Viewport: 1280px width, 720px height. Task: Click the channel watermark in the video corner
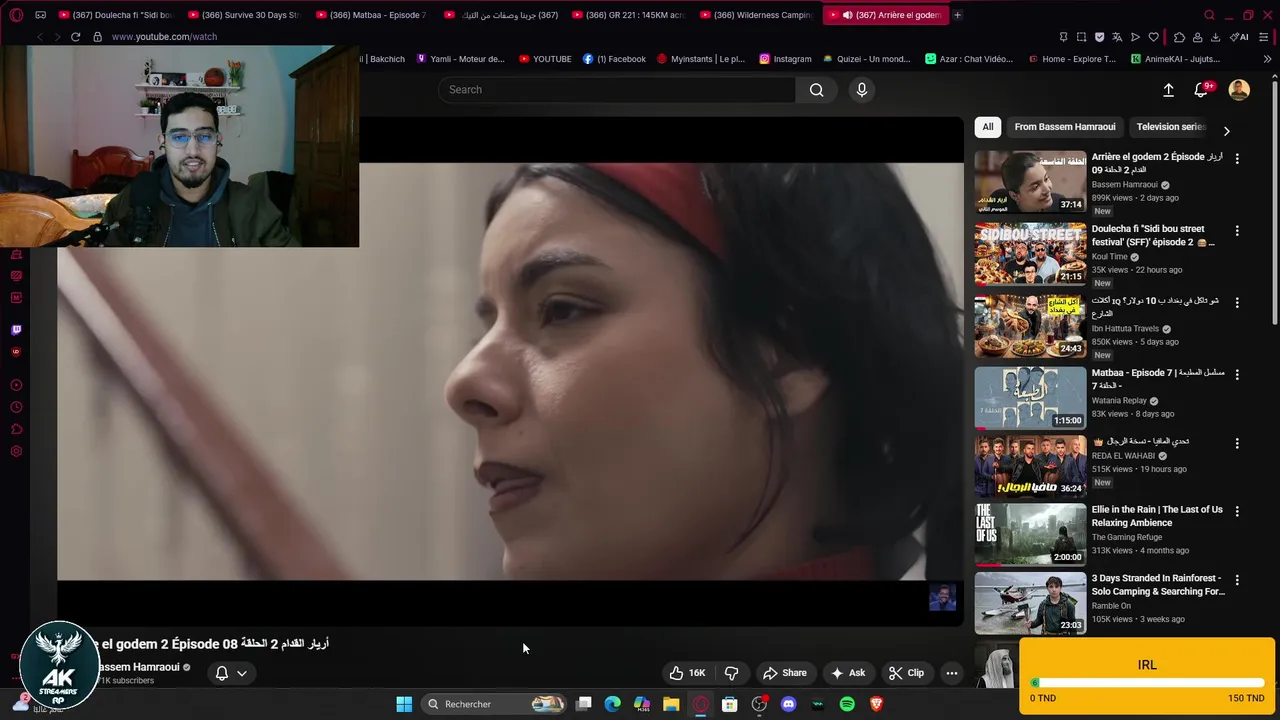[x=942, y=597]
